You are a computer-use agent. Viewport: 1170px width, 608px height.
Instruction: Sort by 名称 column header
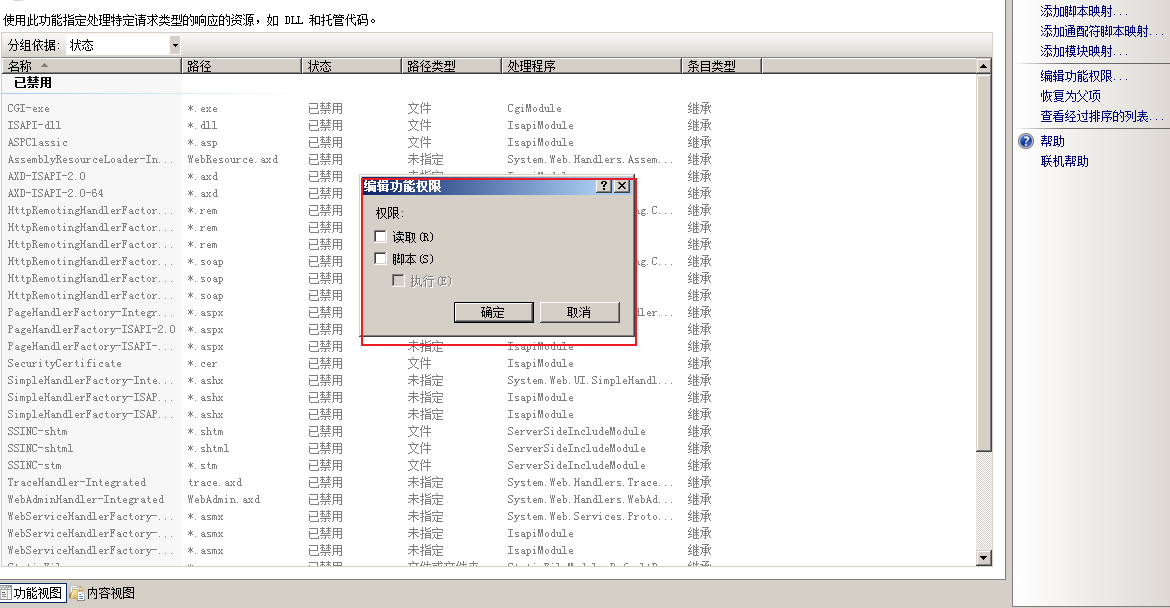point(91,66)
